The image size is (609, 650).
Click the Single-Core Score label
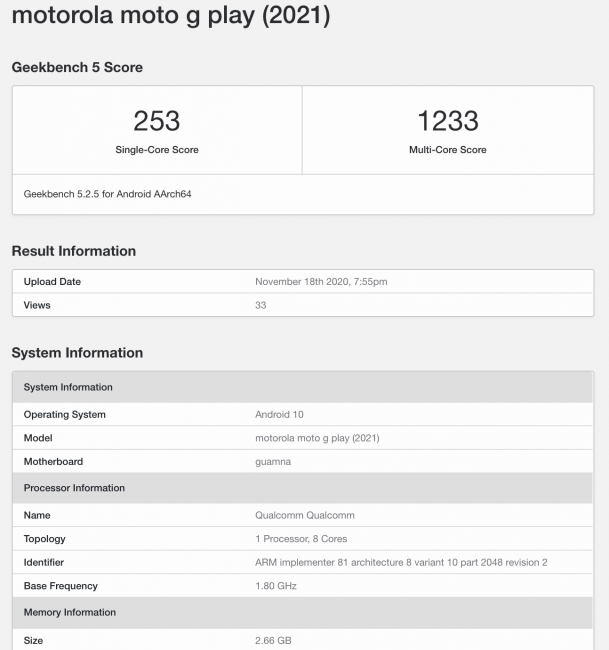click(x=157, y=150)
